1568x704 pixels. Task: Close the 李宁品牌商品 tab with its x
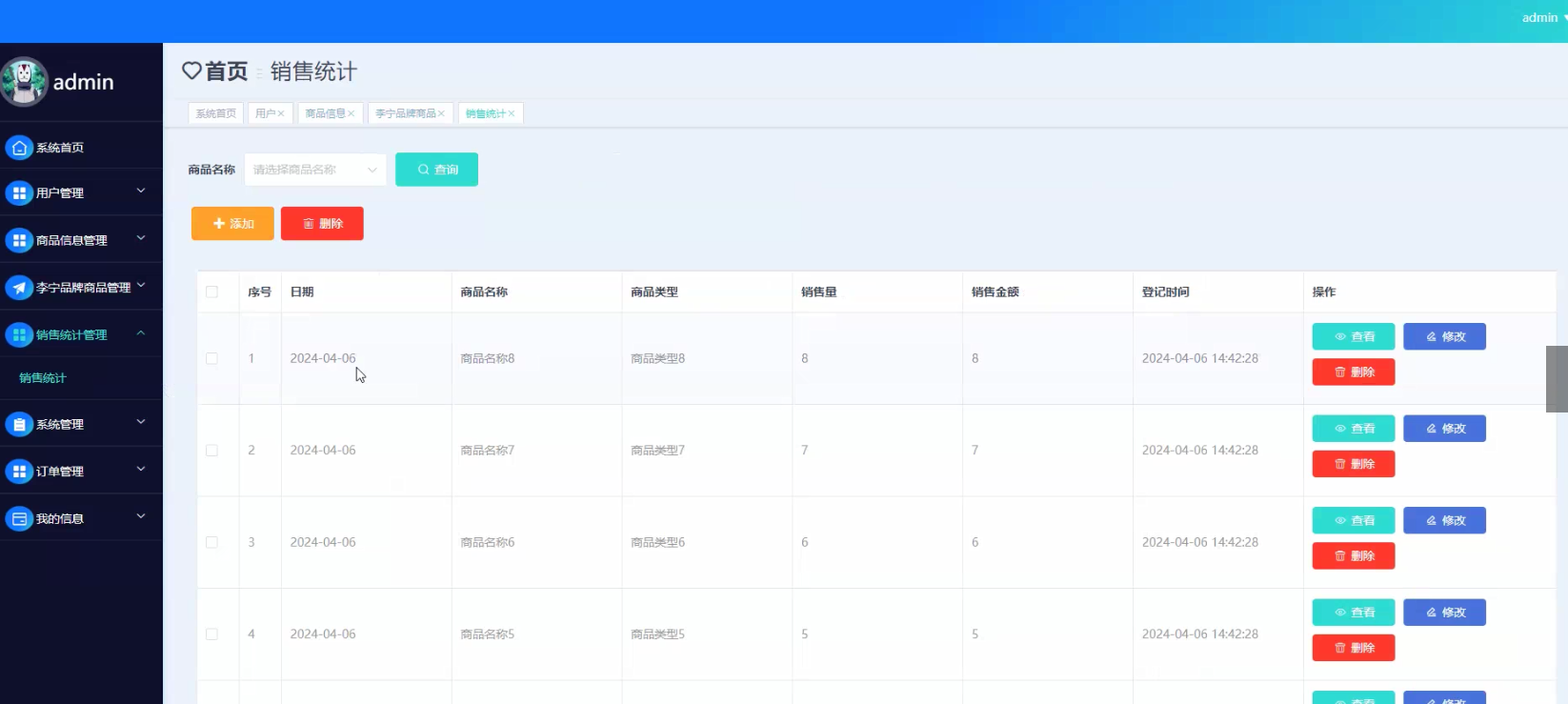(x=441, y=113)
